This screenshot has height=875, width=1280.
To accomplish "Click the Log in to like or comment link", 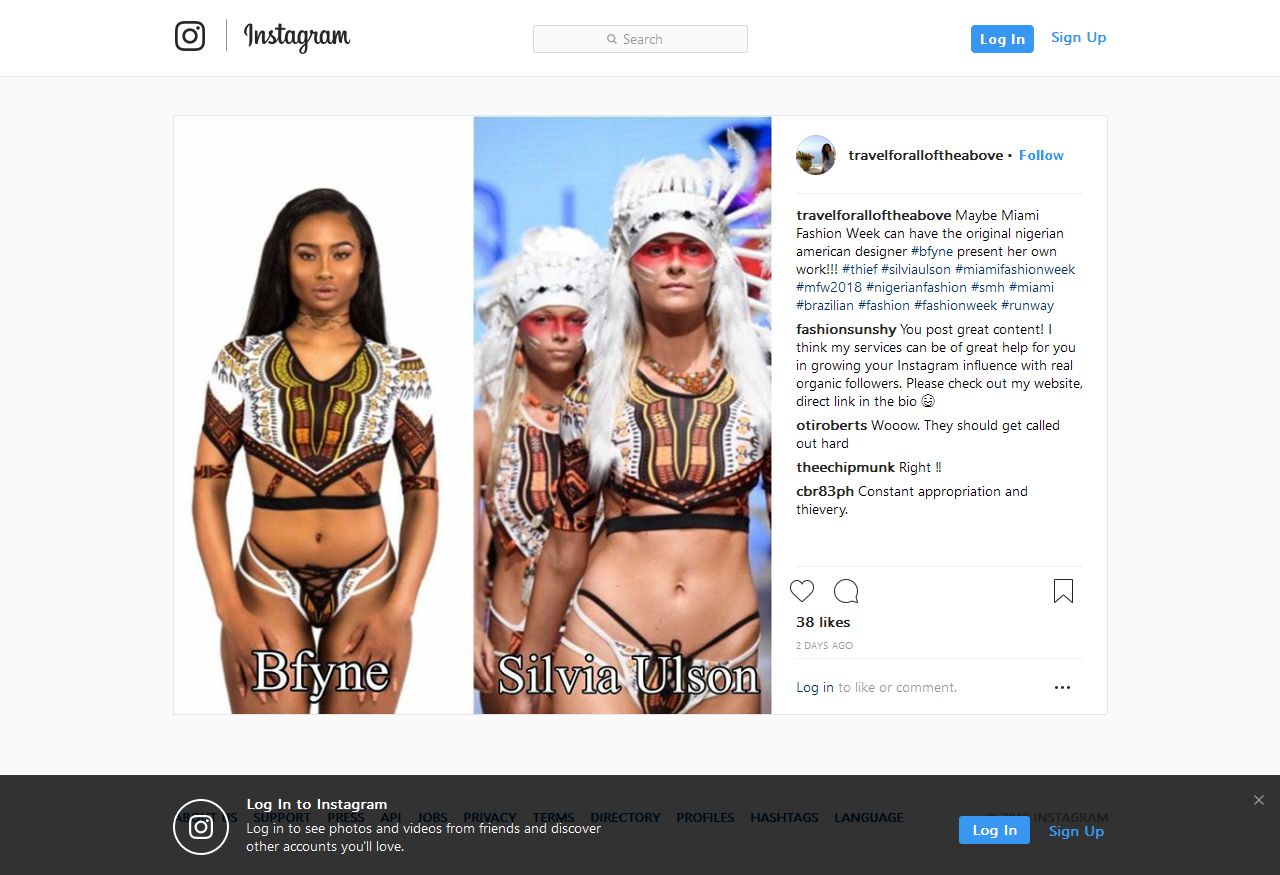I will click(815, 687).
